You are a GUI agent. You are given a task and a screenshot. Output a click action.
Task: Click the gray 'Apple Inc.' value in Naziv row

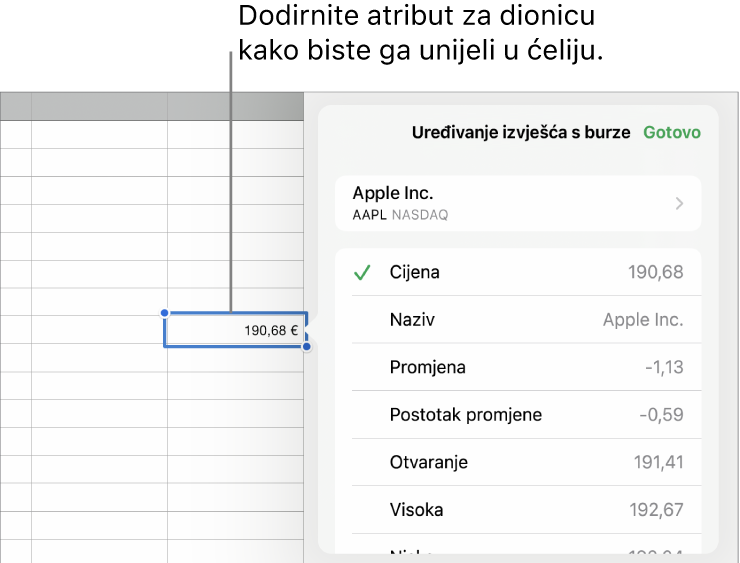643,320
